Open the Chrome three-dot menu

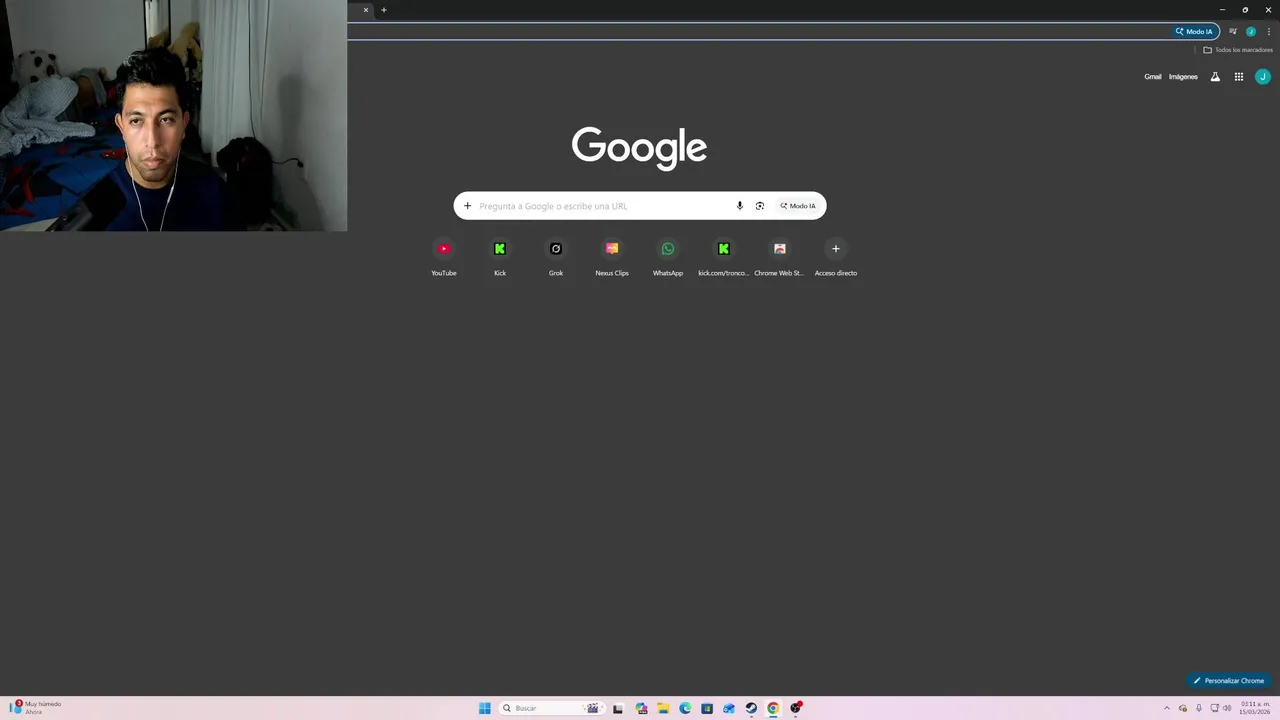point(1269,31)
